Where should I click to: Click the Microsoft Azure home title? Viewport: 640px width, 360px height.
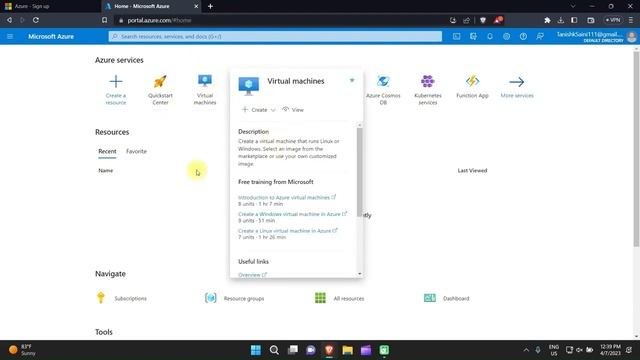(x=51, y=36)
